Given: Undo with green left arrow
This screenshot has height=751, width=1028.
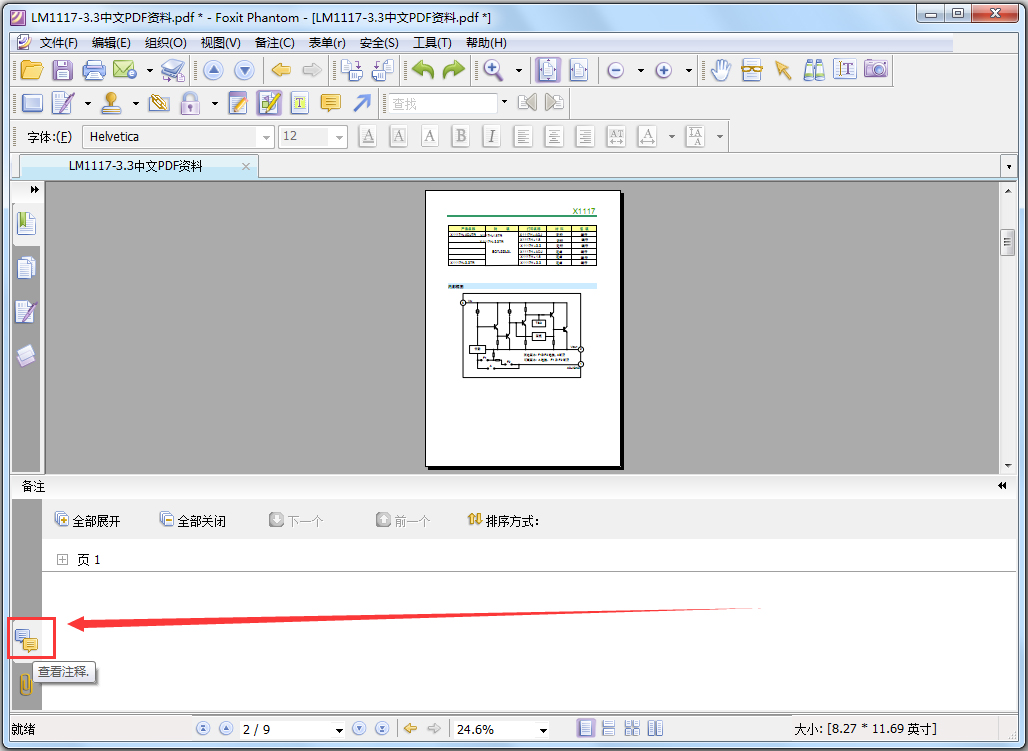Looking at the screenshot, I should pyautogui.click(x=423, y=70).
